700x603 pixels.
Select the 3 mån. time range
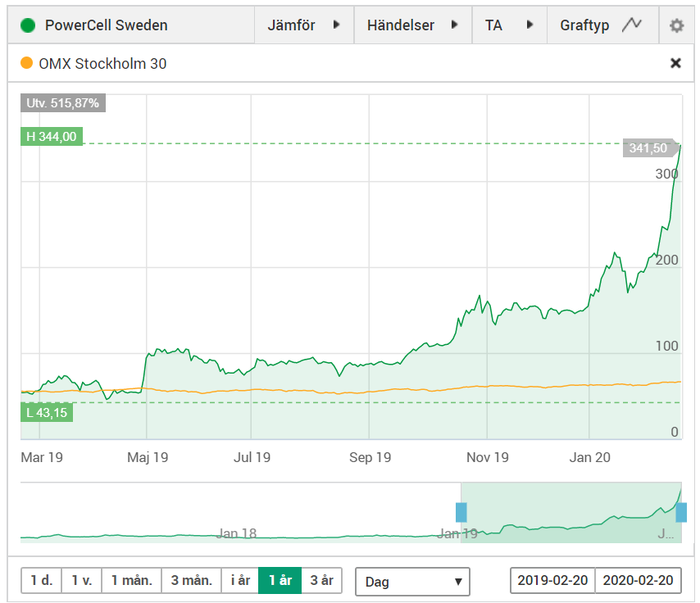(192, 580)
